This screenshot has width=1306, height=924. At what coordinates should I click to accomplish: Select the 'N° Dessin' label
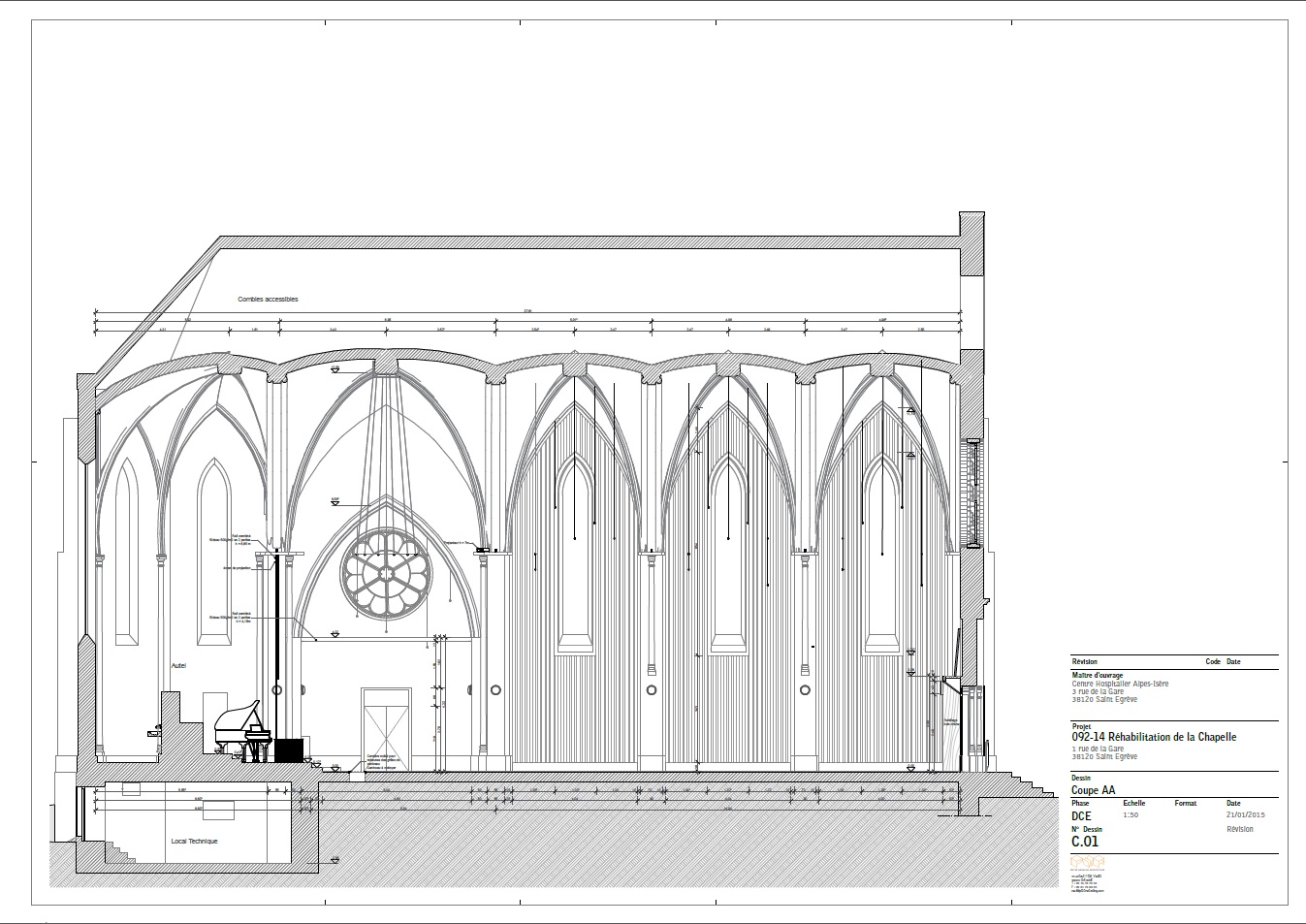tap(1086, 829)
